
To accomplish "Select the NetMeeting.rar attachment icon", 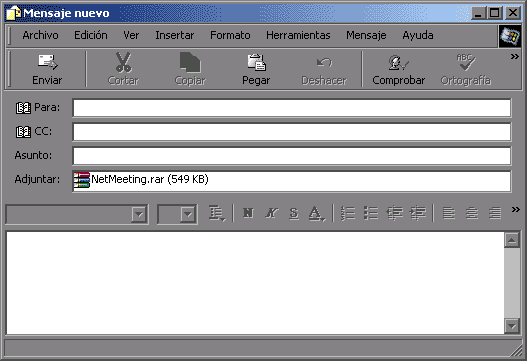I will click(82, 180).
